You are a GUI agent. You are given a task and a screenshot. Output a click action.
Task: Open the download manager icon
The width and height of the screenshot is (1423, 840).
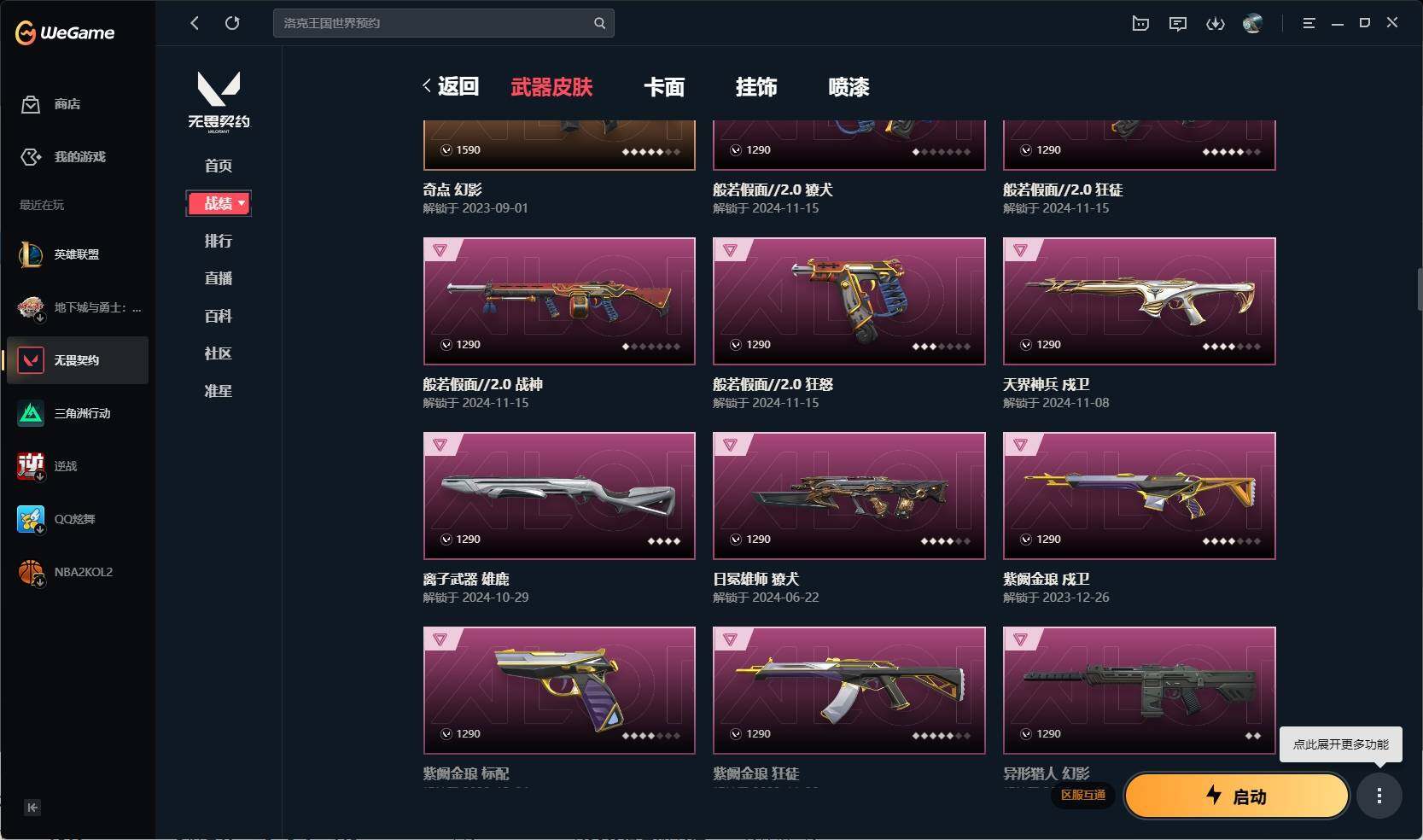click(1215, 24)
